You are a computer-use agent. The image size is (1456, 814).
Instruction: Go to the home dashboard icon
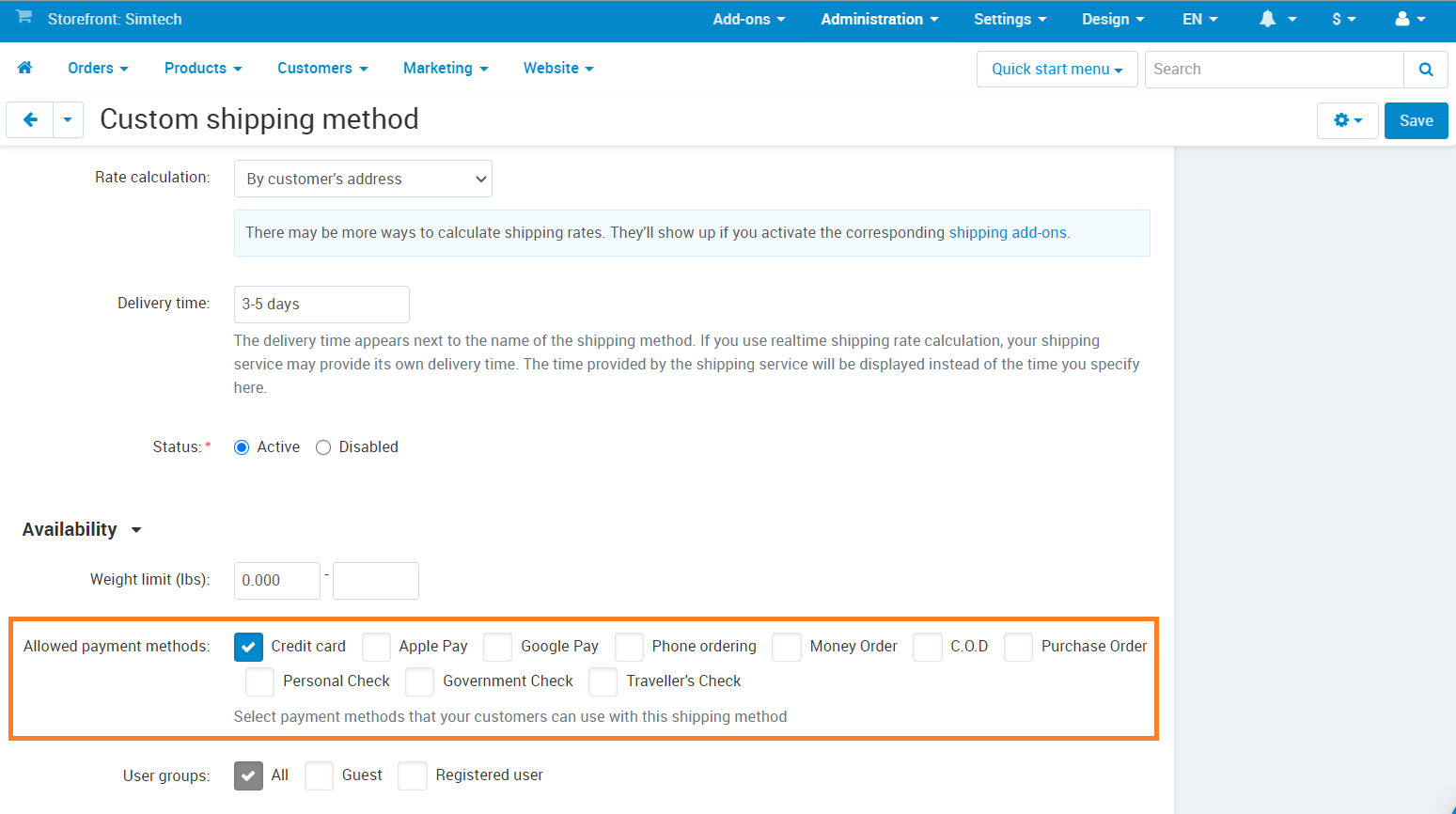click(25, 68)
